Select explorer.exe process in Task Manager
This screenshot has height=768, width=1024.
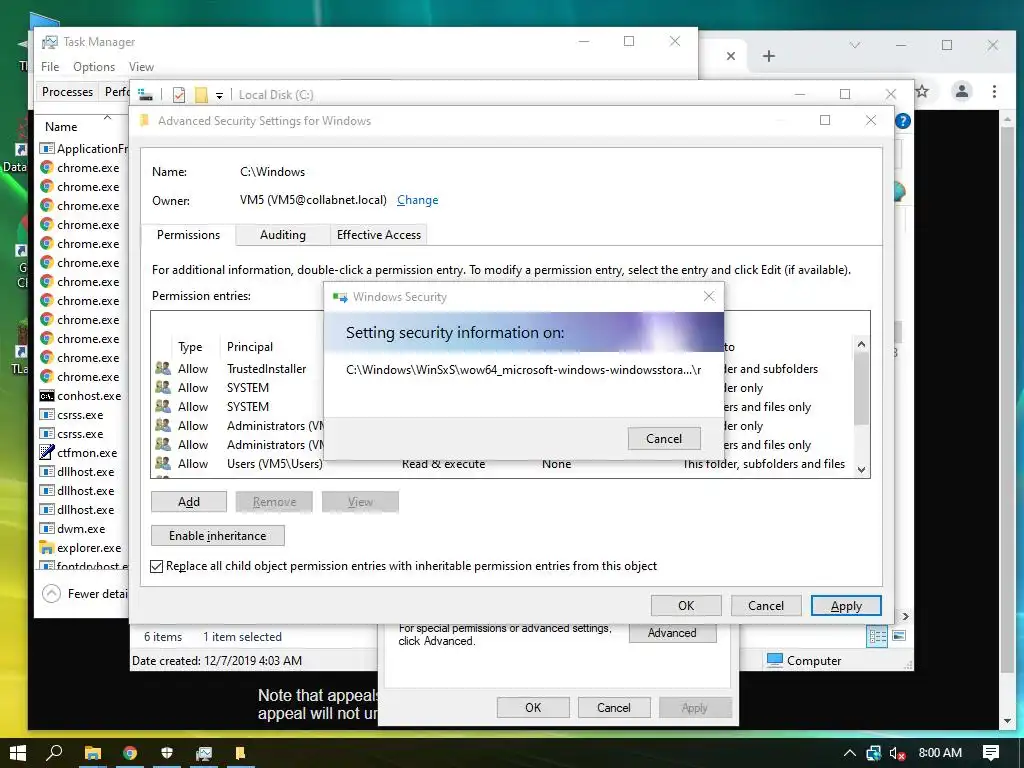point(82,547)
